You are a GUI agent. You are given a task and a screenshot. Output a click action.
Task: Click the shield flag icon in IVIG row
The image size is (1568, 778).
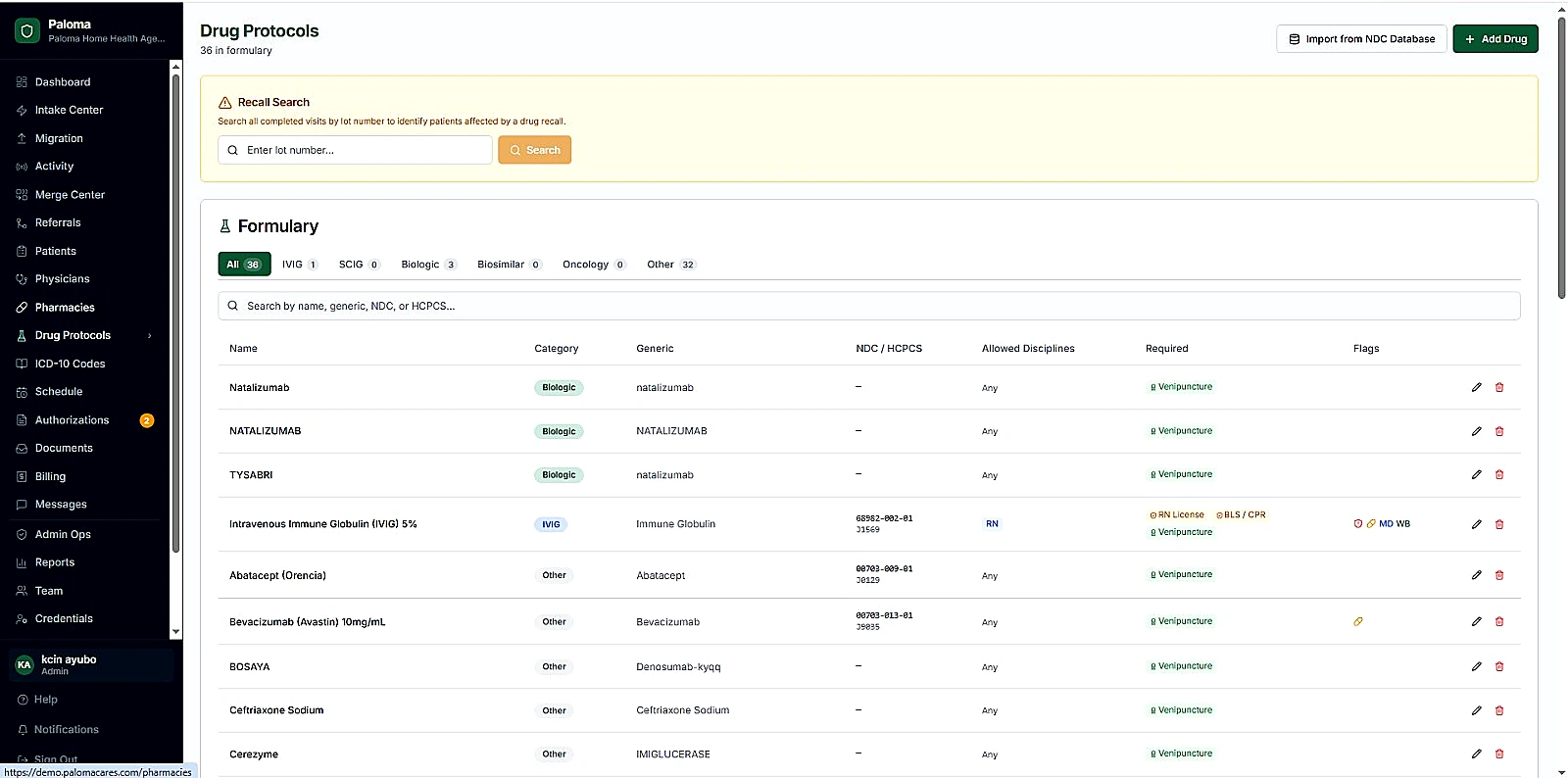[x=1358, y=523]
